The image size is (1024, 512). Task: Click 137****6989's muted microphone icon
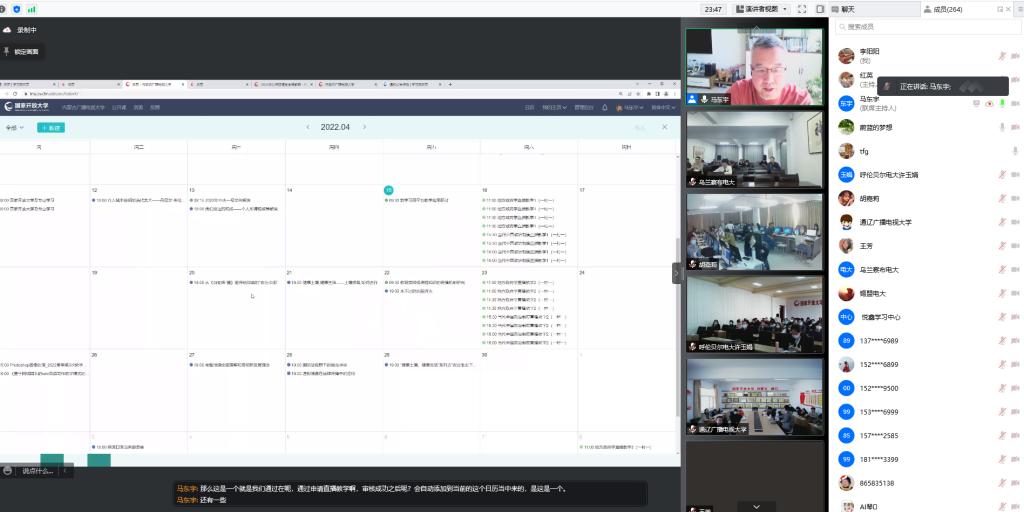(1002, 340)
